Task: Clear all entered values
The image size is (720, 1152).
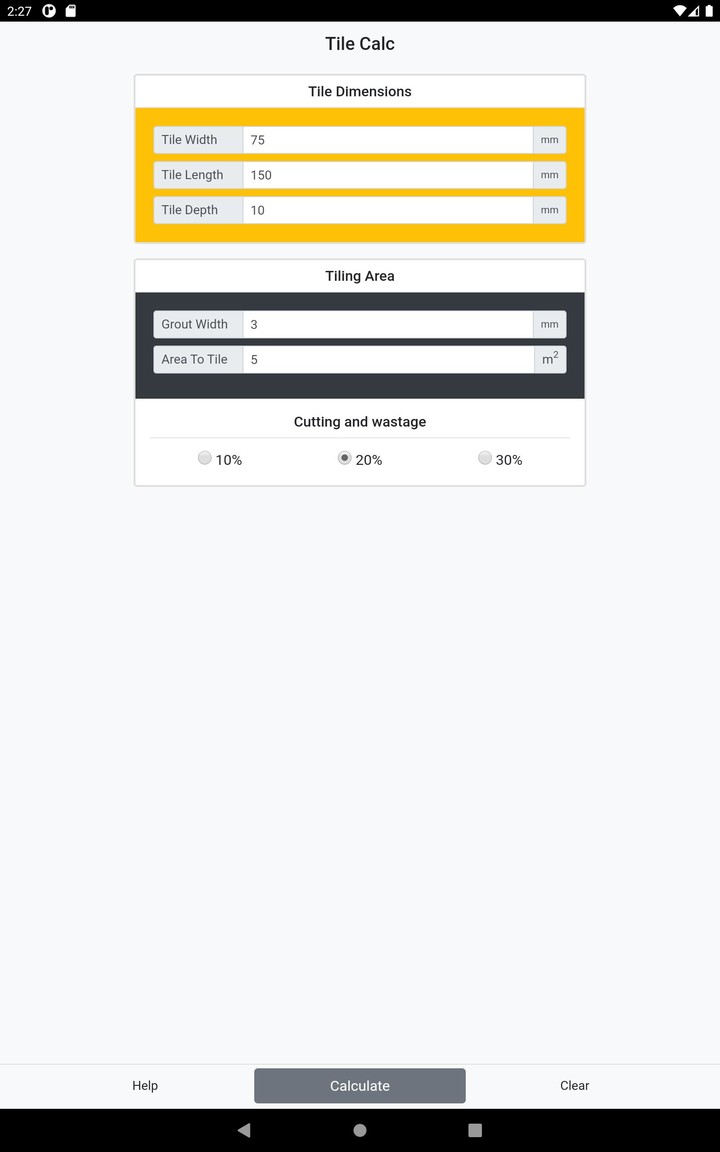Action: click(574, 1085)
